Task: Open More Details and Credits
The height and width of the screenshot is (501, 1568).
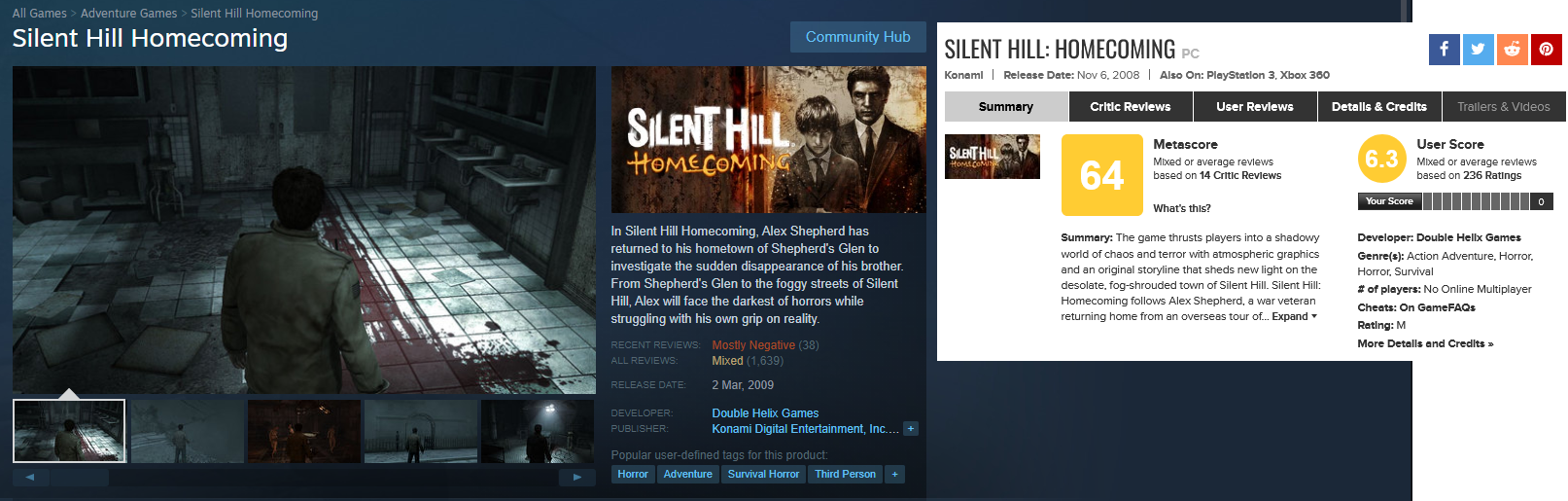Action: [1425, 343]
